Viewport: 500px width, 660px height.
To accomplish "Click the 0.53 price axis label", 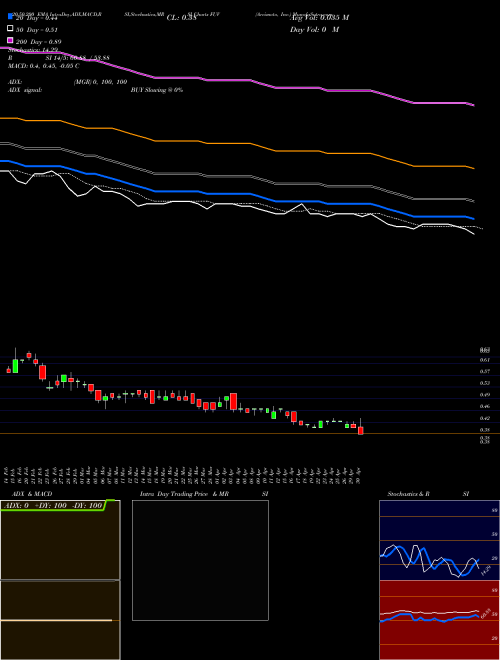I will (x=485, y=383).
